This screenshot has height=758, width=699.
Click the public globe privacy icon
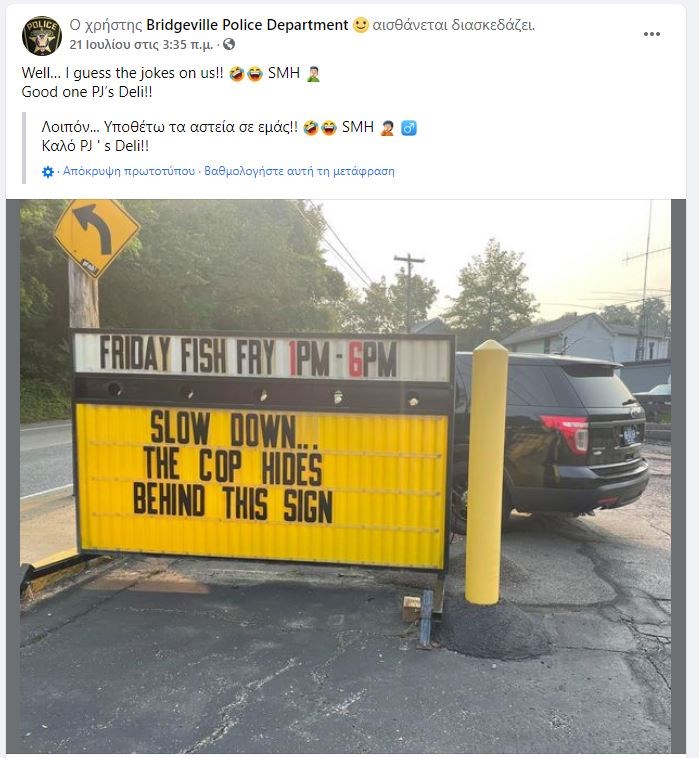229,44
